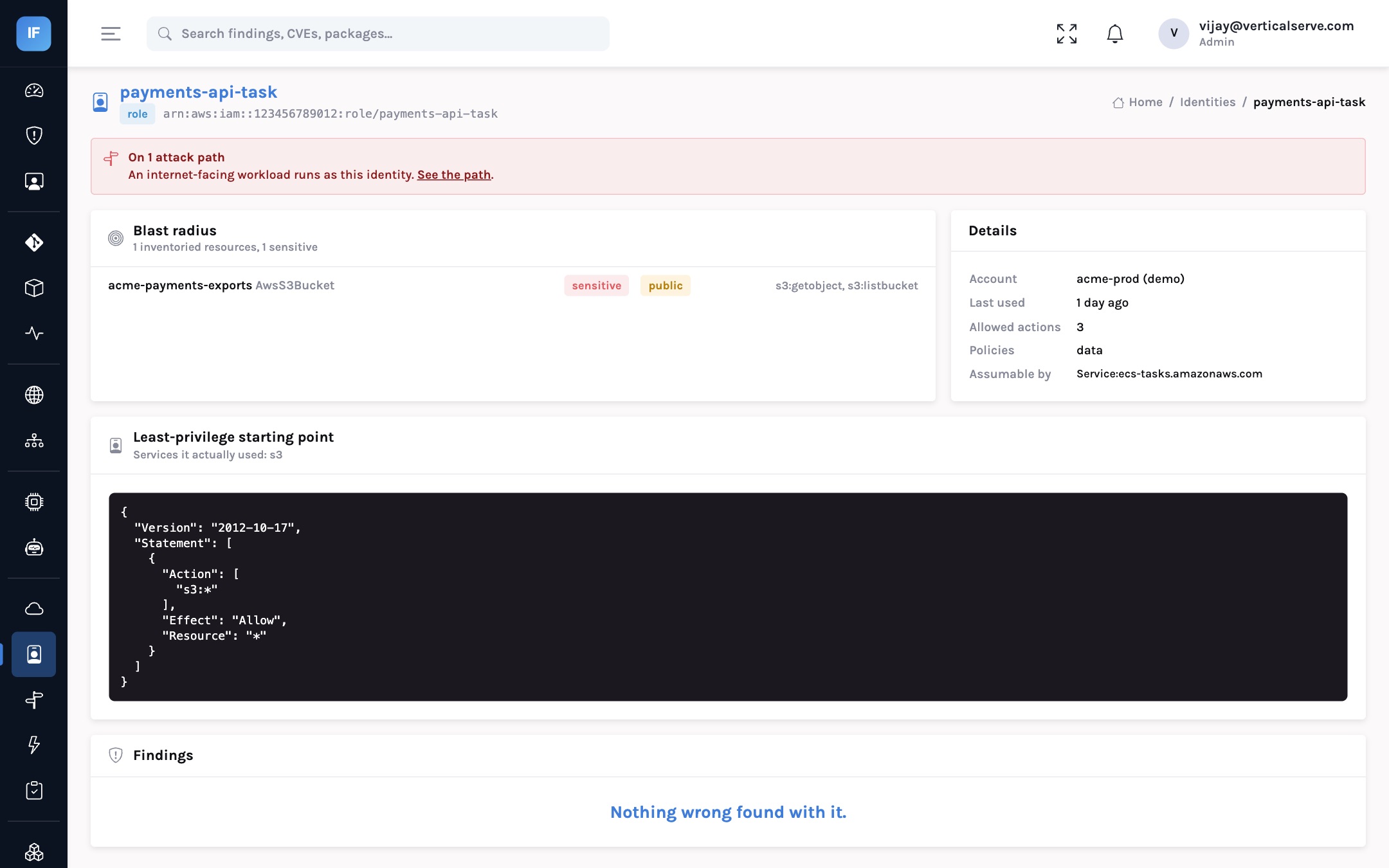Click the 'Blast radius' heading
Viewport: 1389px width, 868px height.
pyautogui.click(x=175, y=231)
